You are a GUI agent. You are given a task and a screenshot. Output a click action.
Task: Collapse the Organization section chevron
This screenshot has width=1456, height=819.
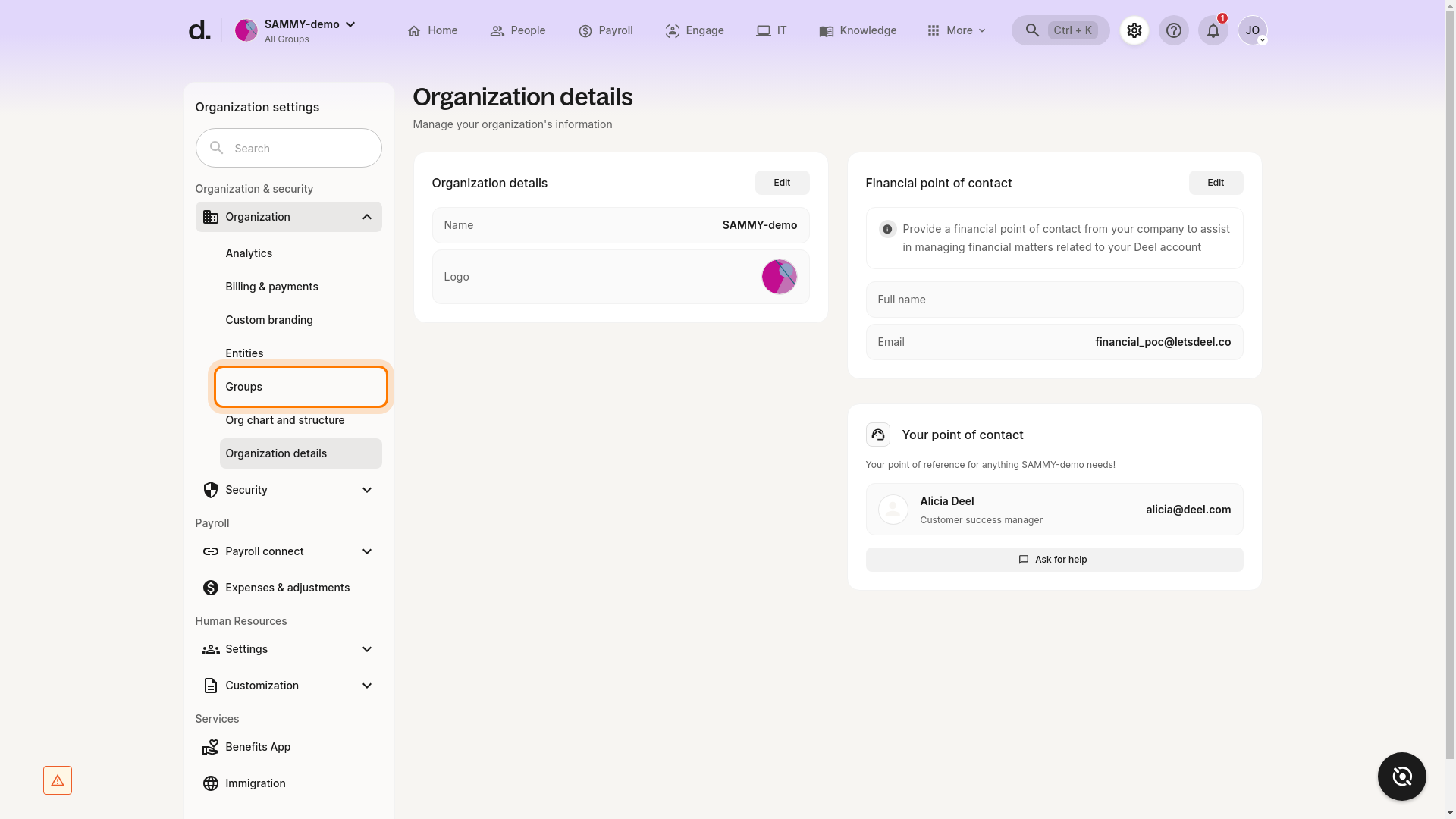coord(366,217)
